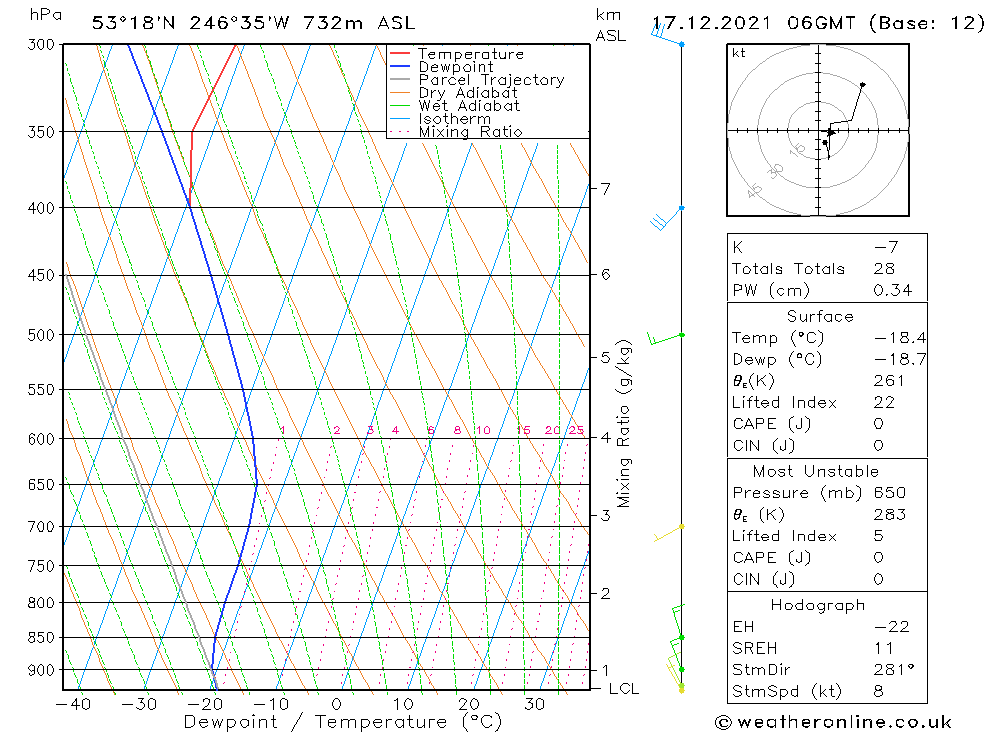Click the 900 hPa pressure label
Viewport: 1000px width, 733px height.
[41, 670]
